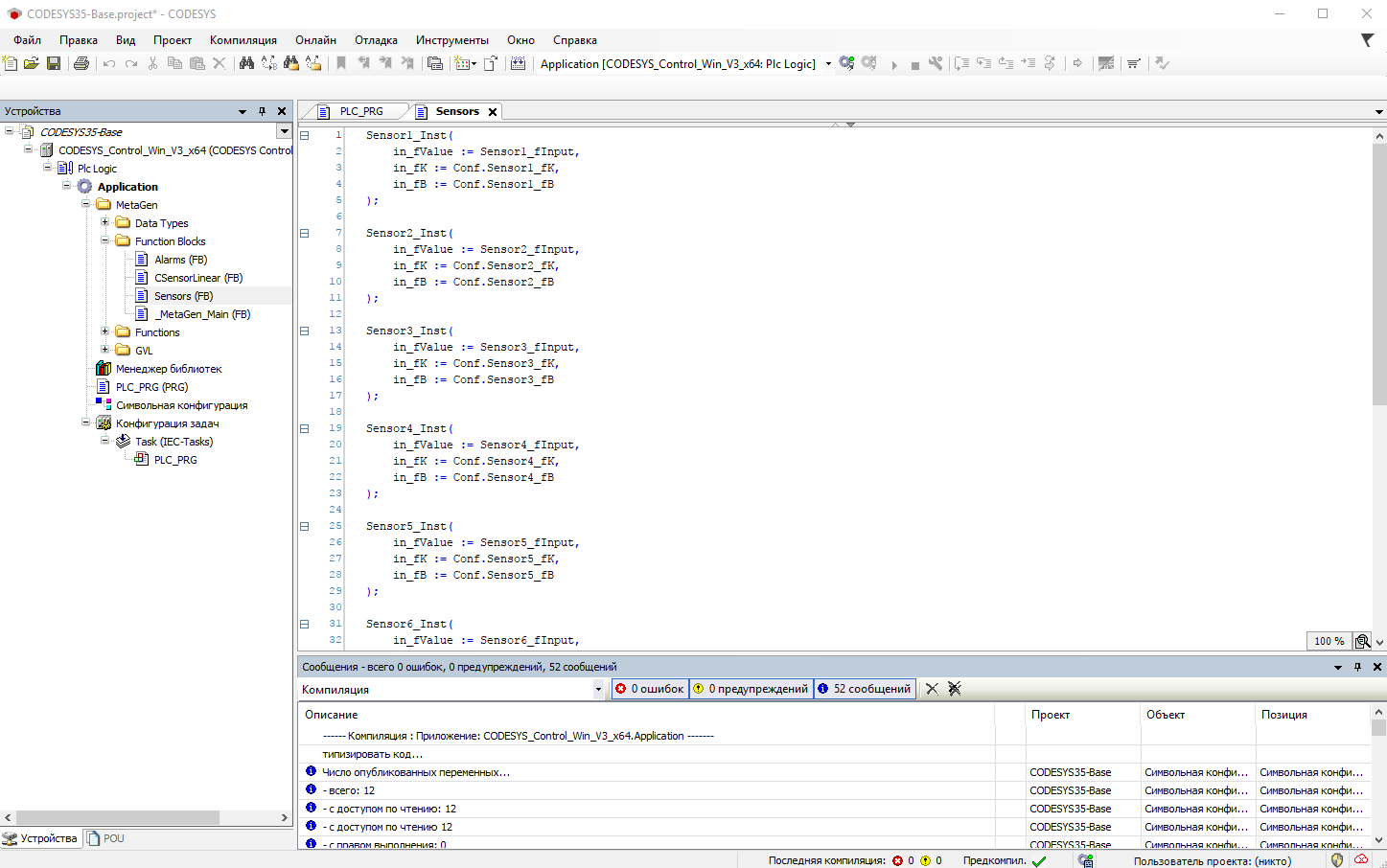
Task: Open Find with the binoculars icon
Action: point(246,63)
